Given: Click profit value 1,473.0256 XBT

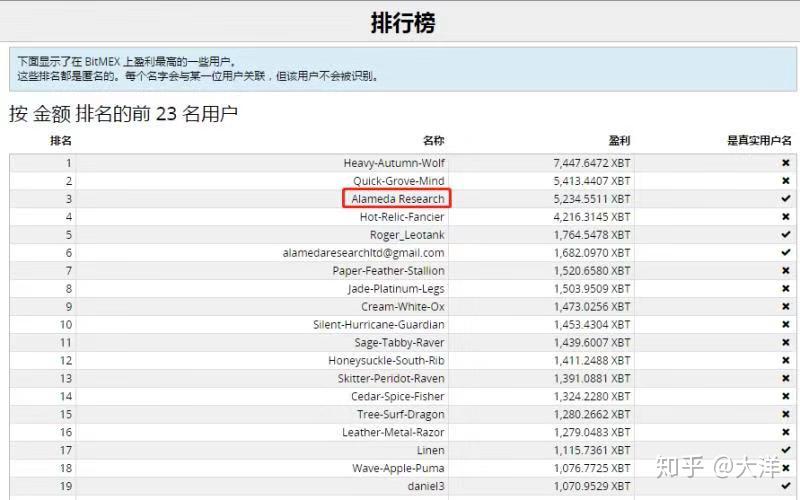Looking at the screenshot, I should 592,306.
